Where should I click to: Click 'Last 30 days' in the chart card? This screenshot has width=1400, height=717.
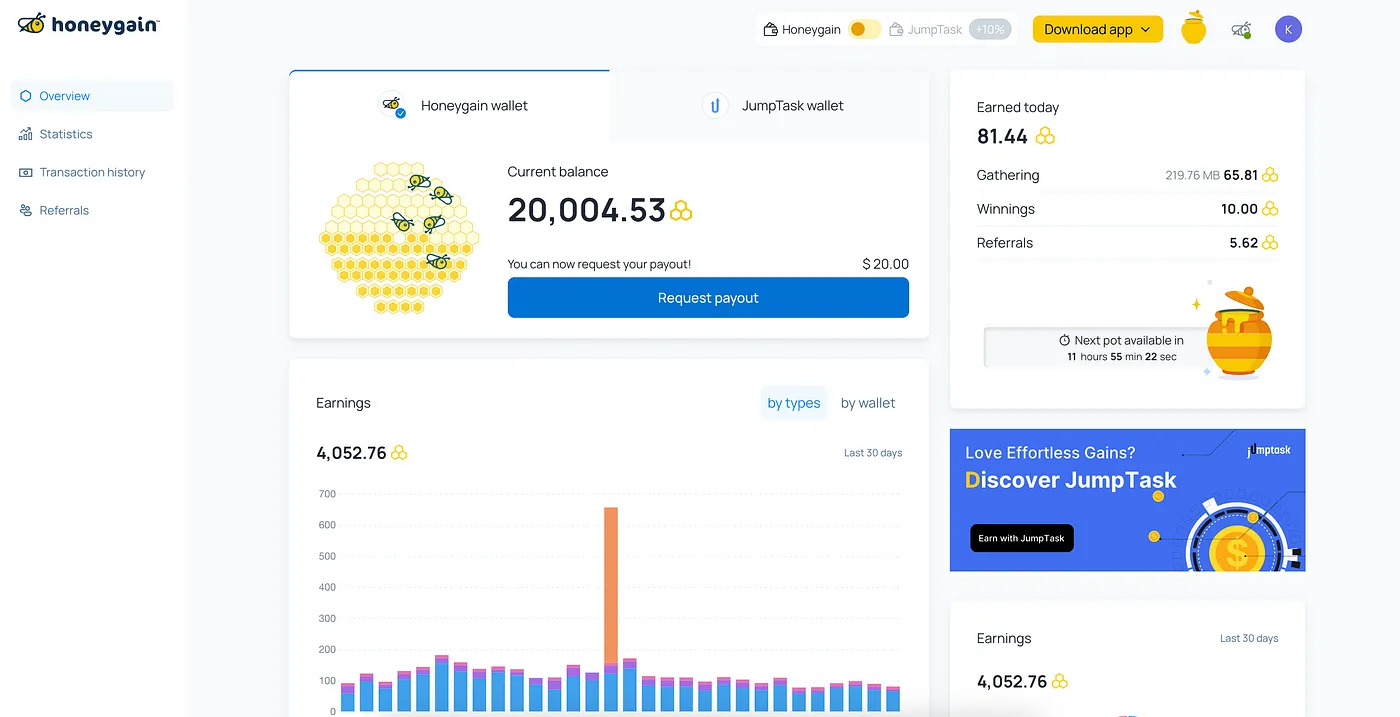coord(873,453)
